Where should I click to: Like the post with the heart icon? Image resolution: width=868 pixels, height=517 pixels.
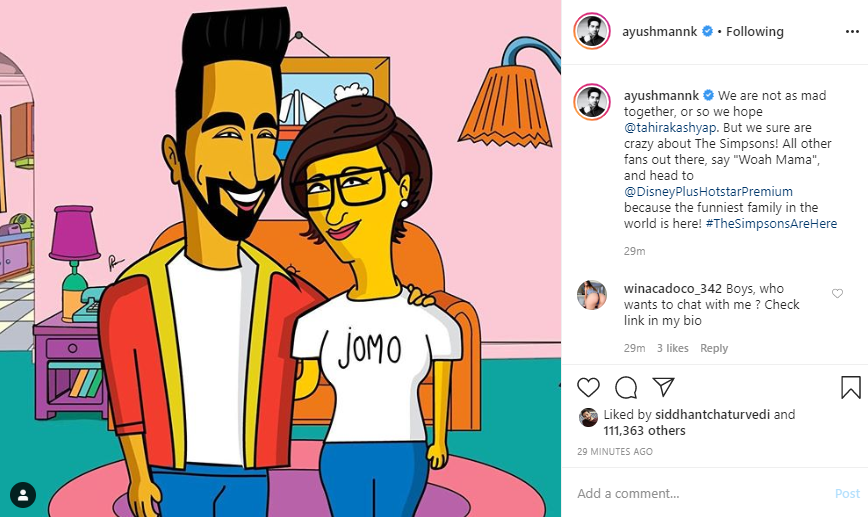click(x=588, y=387)
